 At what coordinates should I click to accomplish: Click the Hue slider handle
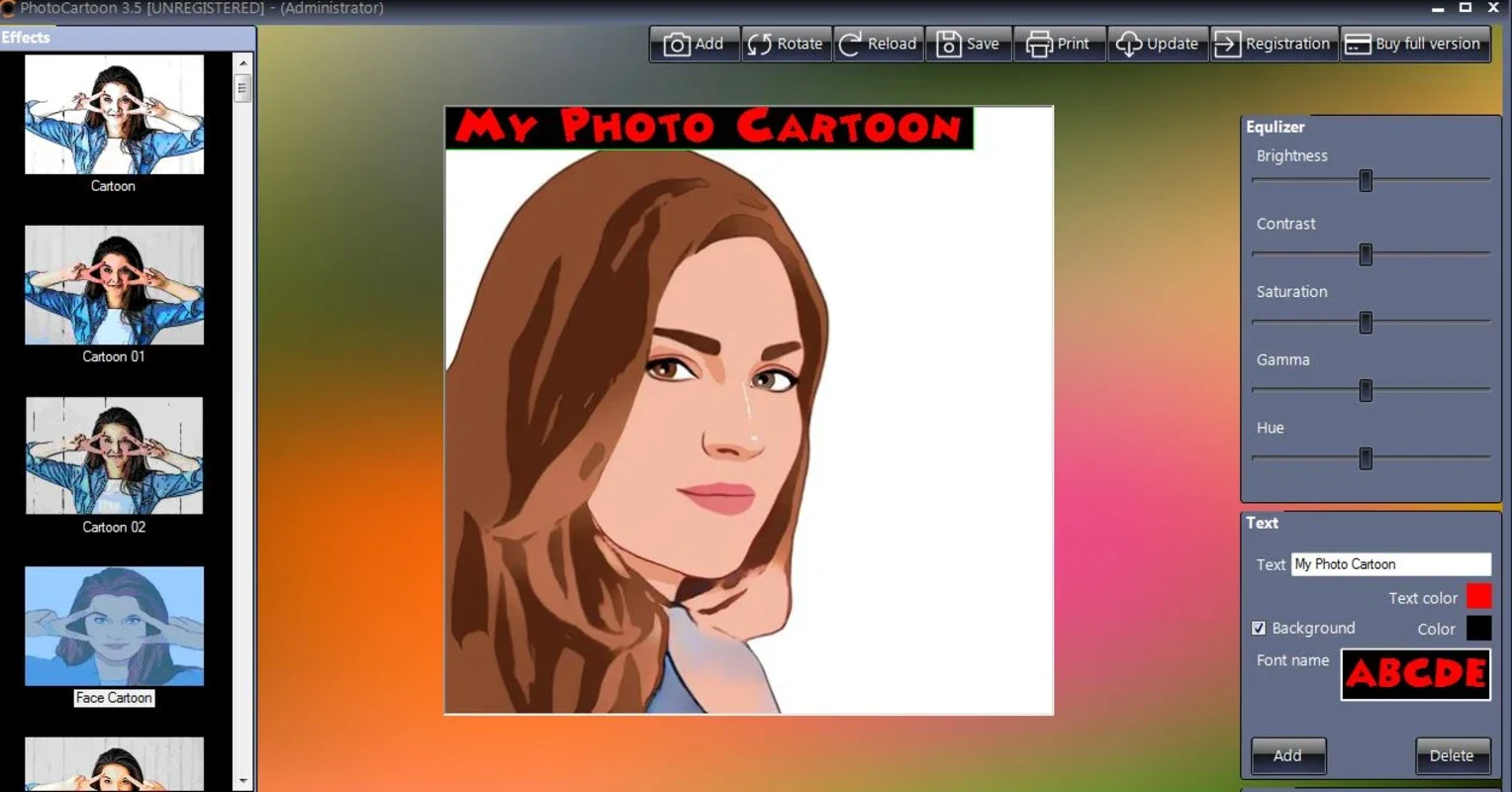pyautogui.click(x=1366, y=458)
